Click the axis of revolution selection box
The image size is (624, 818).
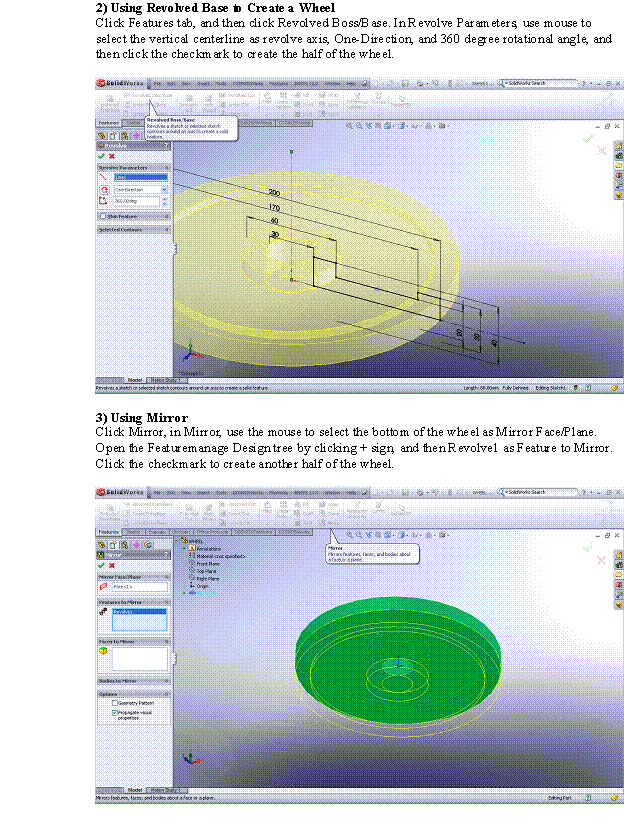pyautogui.click(x=141, y=177)
